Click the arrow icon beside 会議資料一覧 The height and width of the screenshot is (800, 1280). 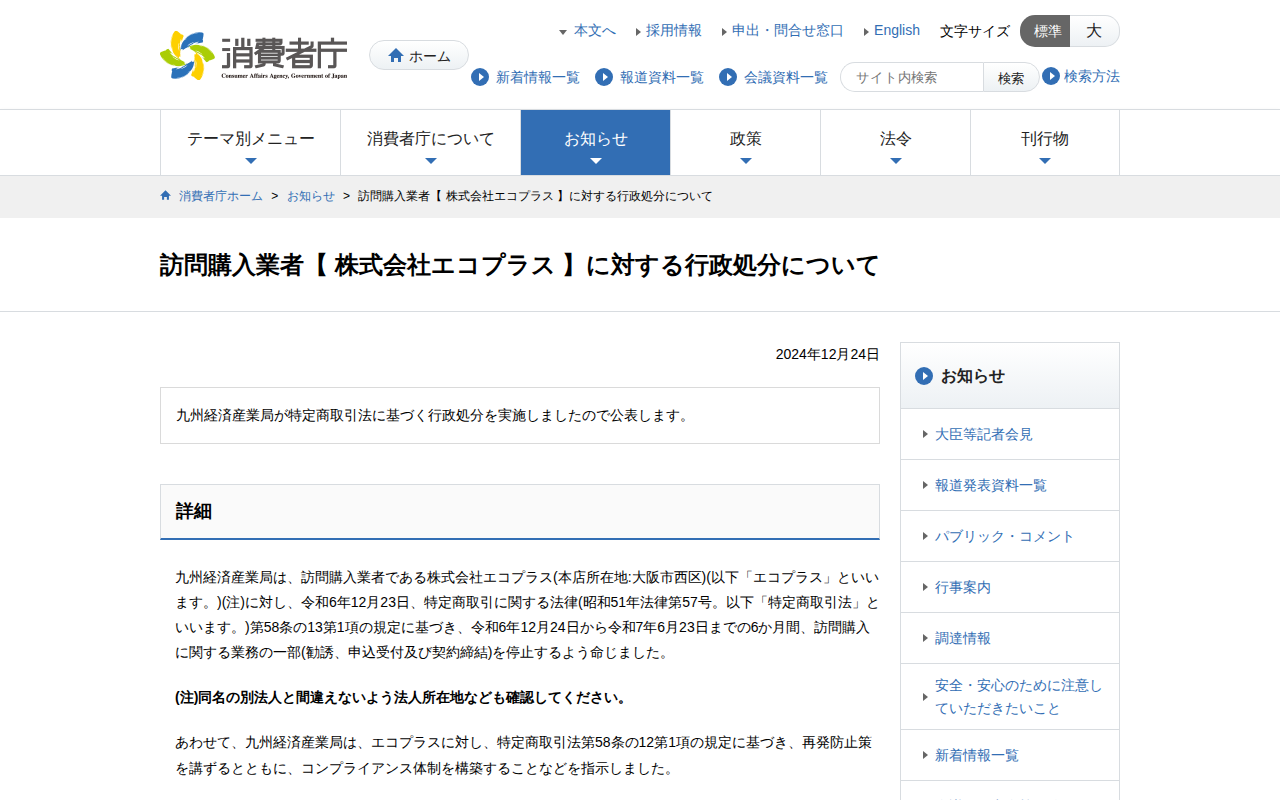point(728,77)
